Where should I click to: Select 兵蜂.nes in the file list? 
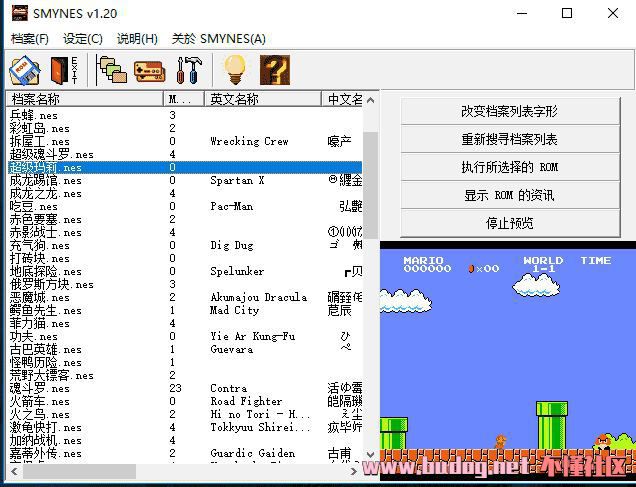click(34, 115)
